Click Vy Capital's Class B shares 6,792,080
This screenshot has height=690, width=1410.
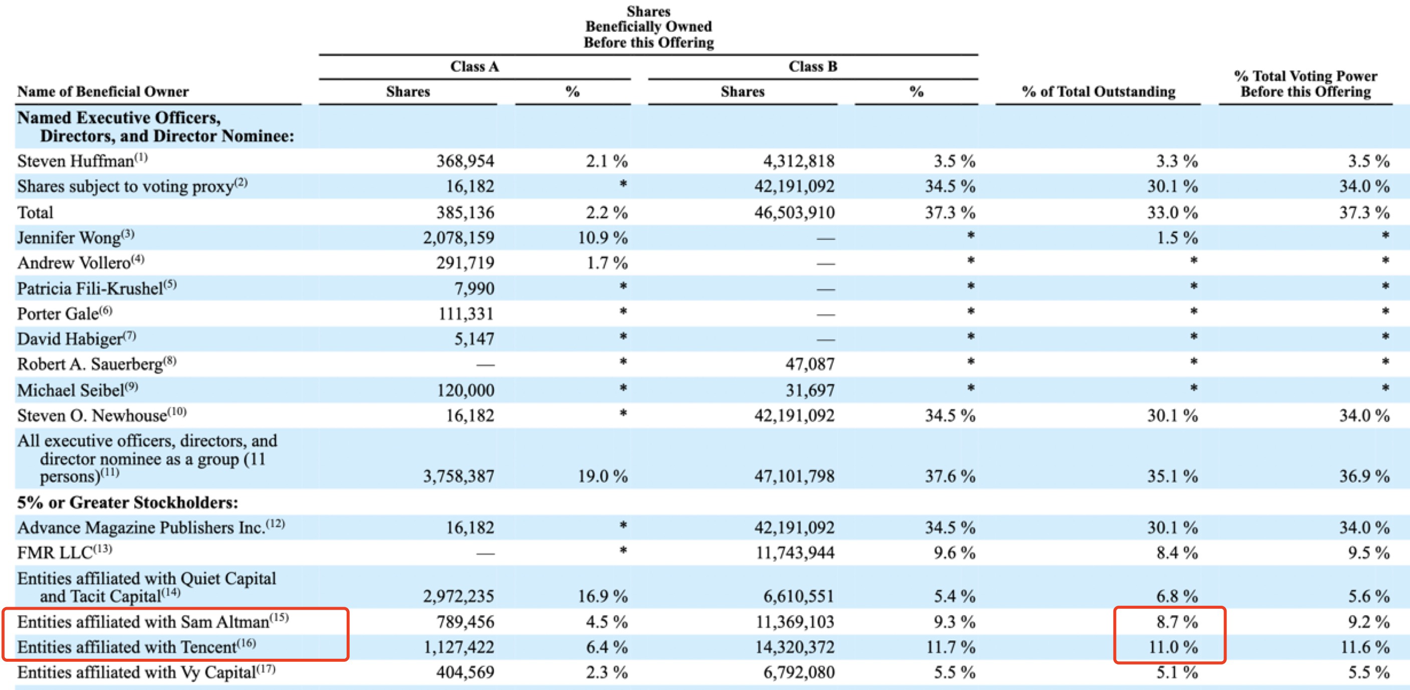click(x=798, y=673)
